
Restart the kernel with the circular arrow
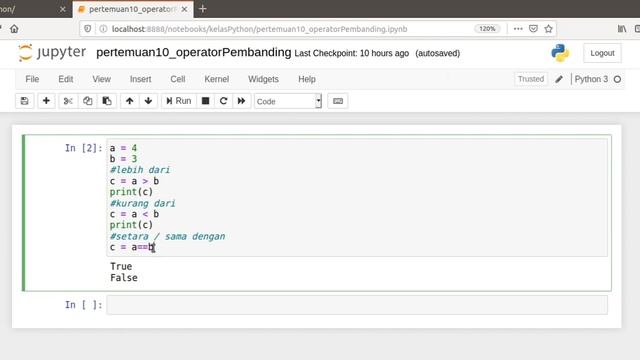(223, 101)
